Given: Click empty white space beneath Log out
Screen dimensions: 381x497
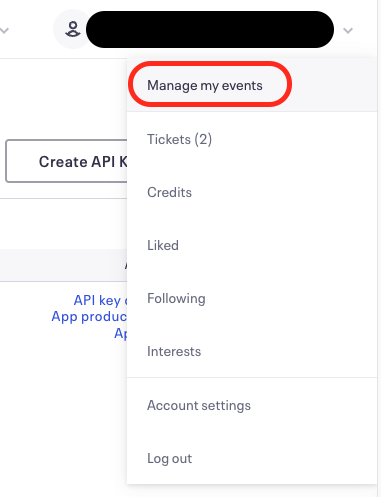Looking at the screenshot, I should pyautogui.click(x=252, y=491).
